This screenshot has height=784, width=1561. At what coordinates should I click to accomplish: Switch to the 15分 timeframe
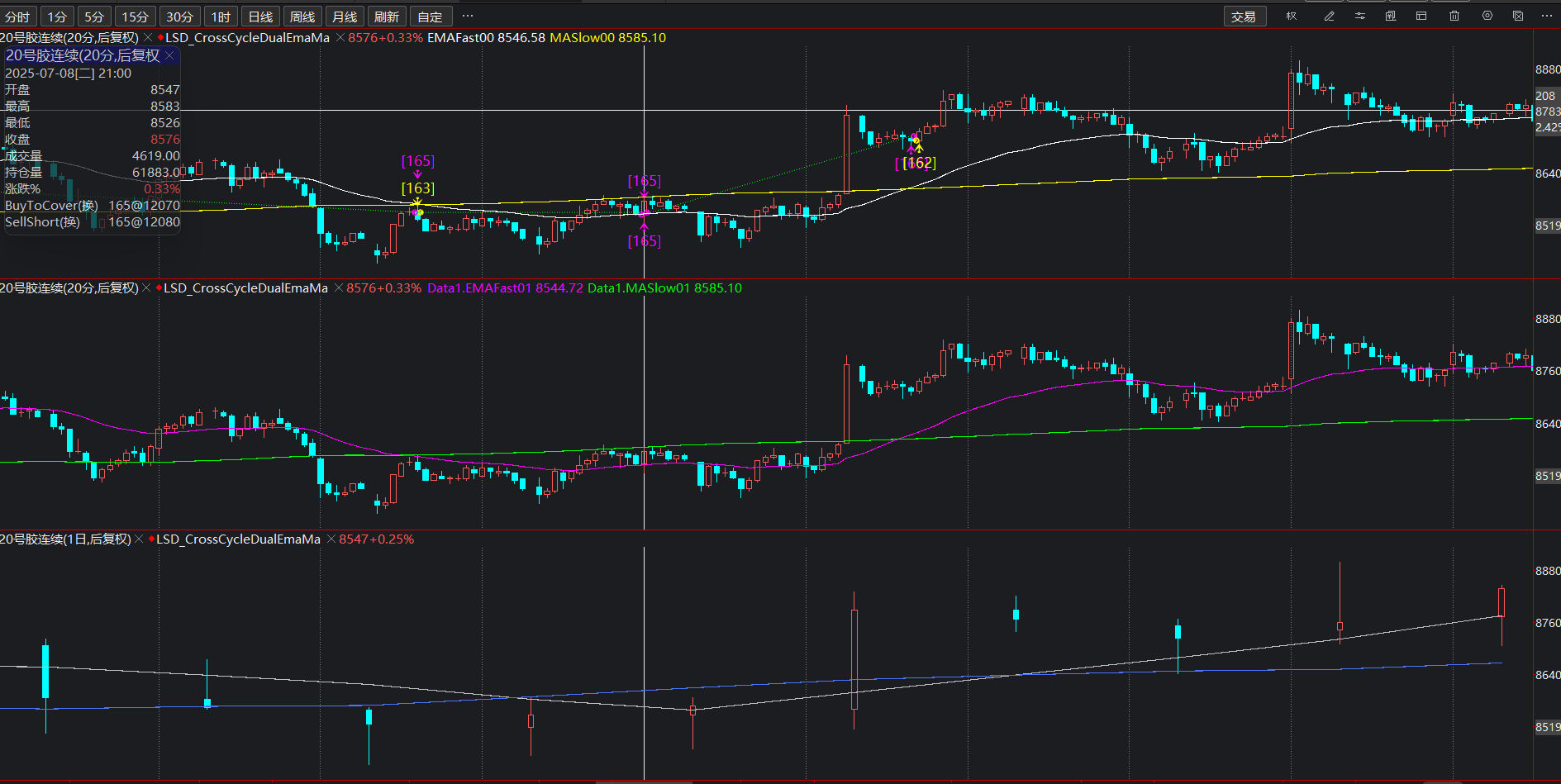click(x=136, y=17)
